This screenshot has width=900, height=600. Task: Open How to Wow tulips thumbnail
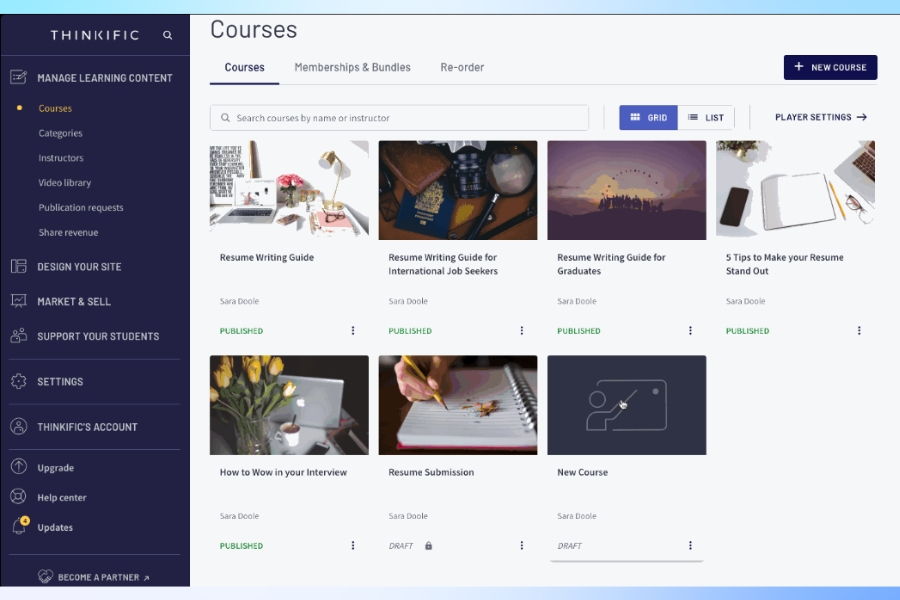tap(289, 405)
